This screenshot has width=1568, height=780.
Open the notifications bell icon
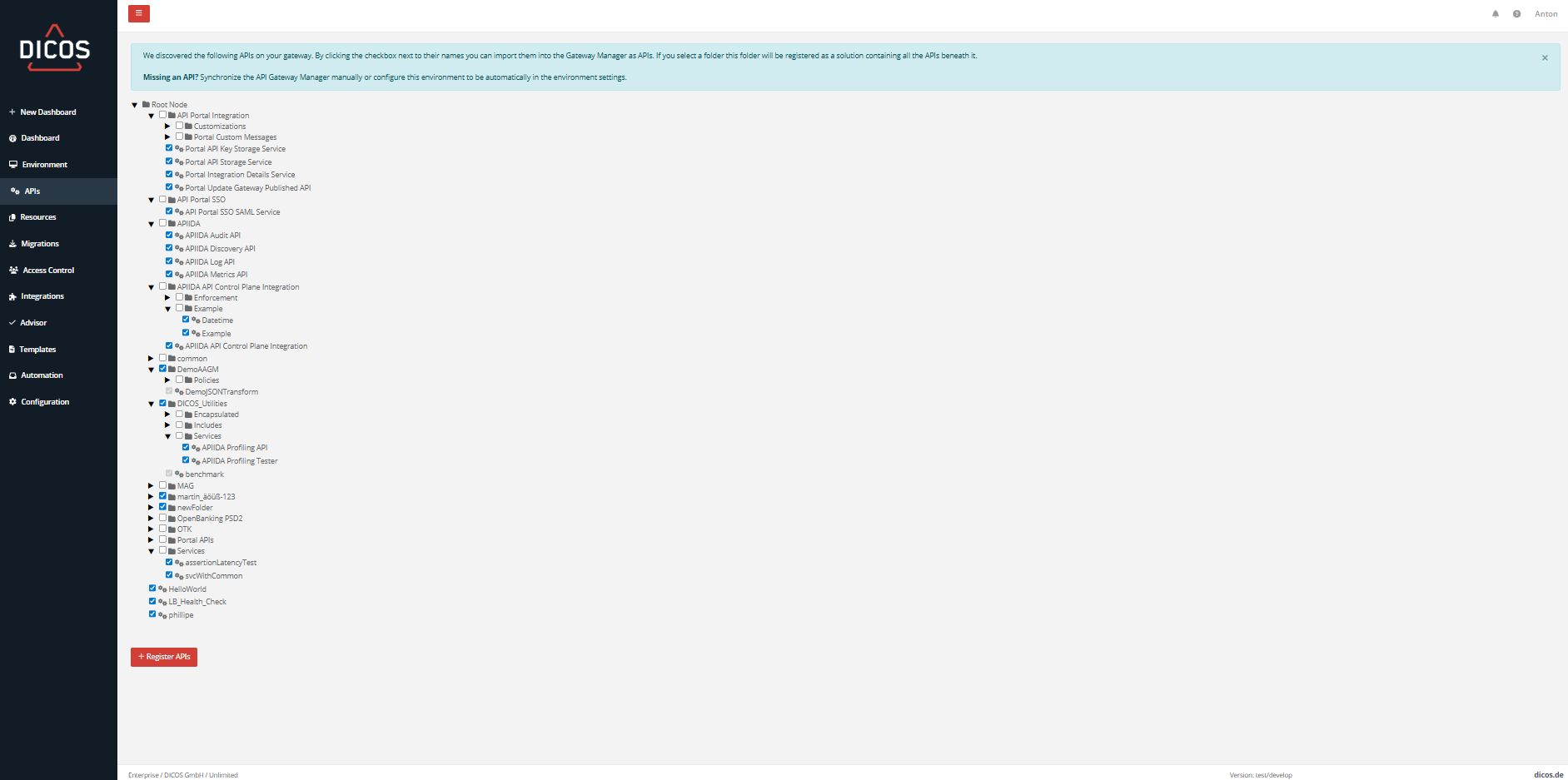(x=1496, y=14)
